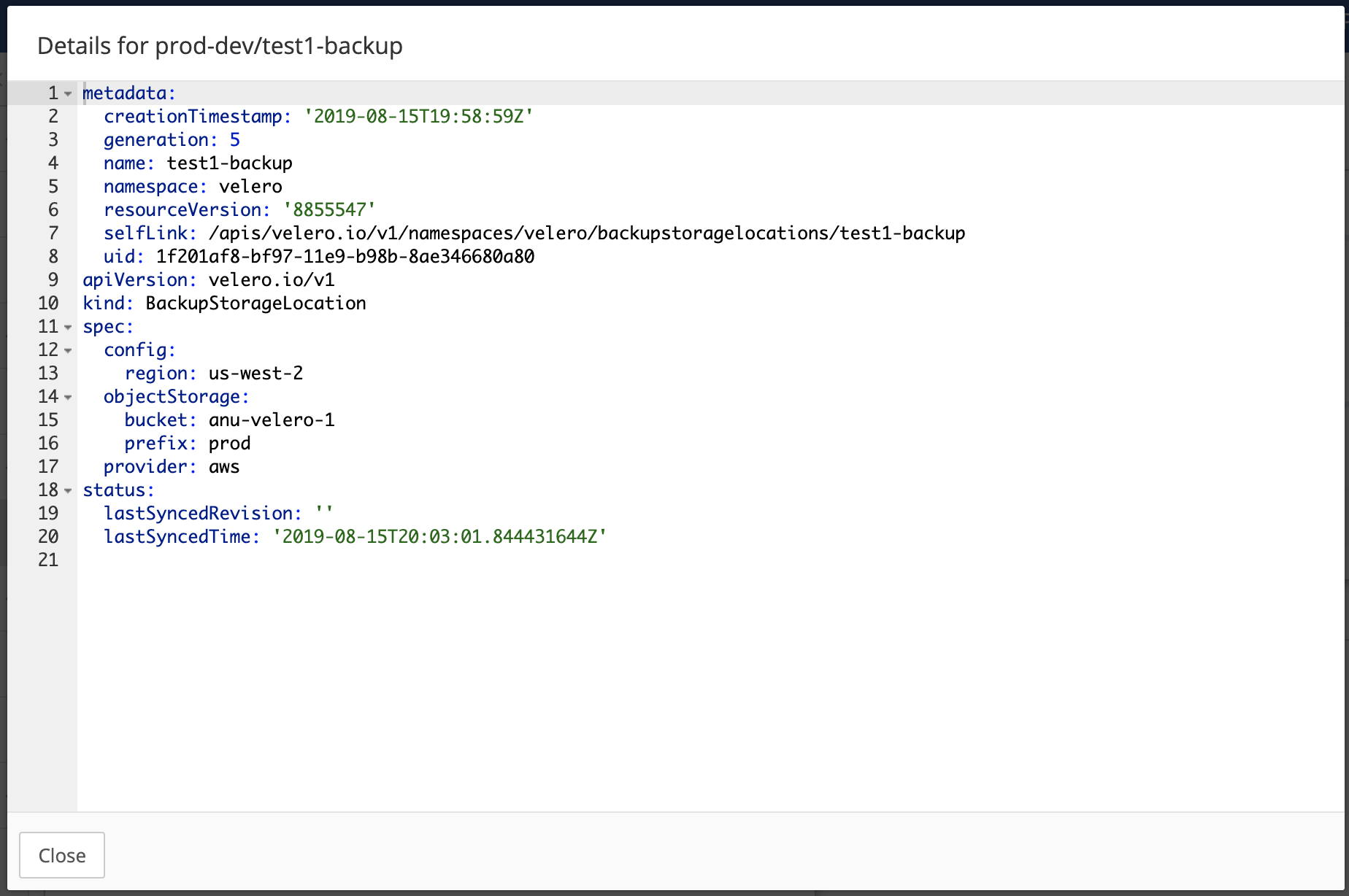Click the region value us-west-2
The width and height of the screenshot is (1349, 896).
click(x=255, y=374)
